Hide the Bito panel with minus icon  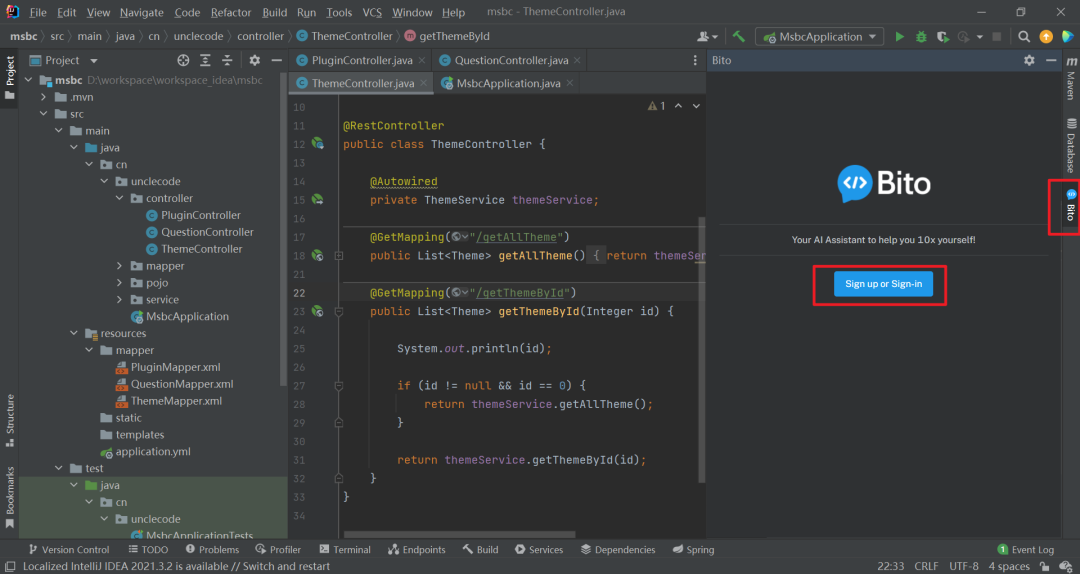click(x=1051, y=61)
